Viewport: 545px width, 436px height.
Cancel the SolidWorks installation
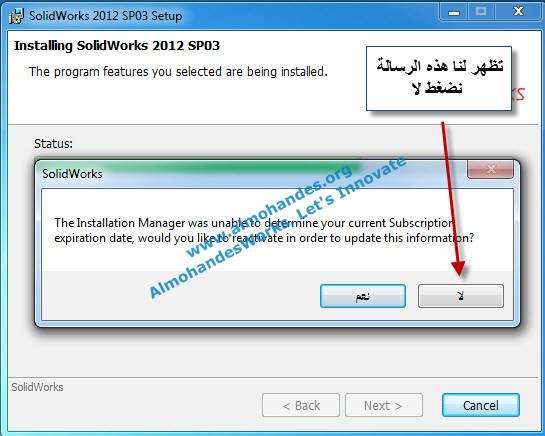point(481,405)
